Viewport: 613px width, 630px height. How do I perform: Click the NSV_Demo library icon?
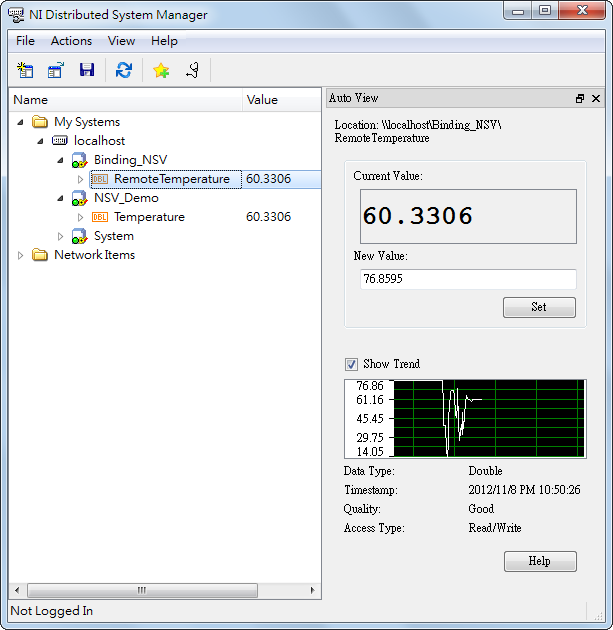[x=80, y=198]
